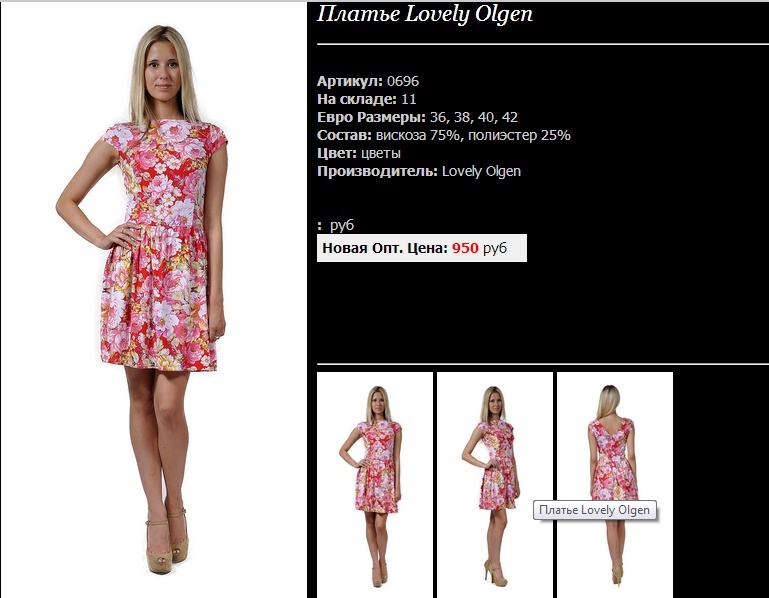This screenshot has height=598, width=769.
Task: Click the large main dress product photo
Action: (x=154, y=300)
